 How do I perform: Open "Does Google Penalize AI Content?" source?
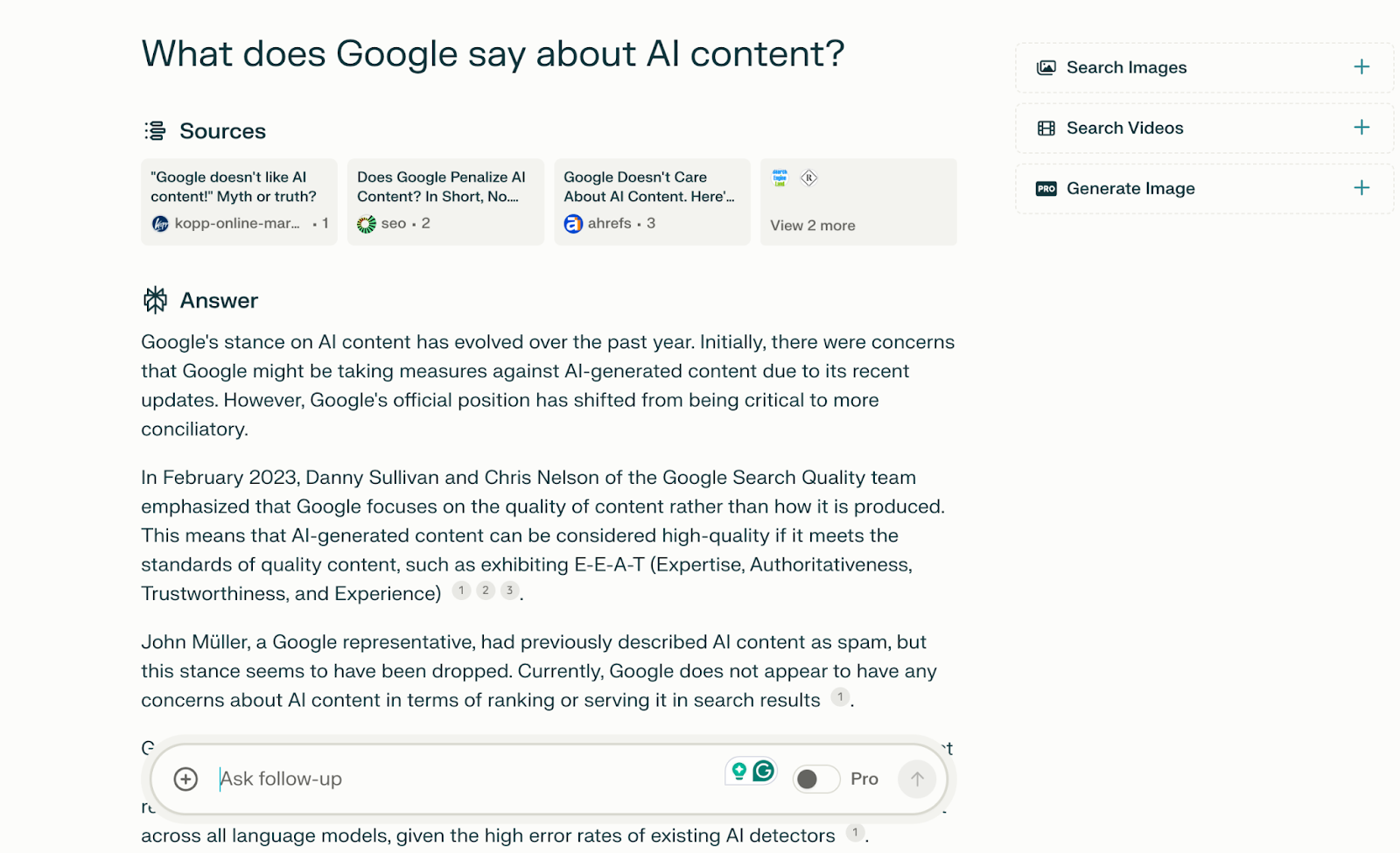point(445,201)
